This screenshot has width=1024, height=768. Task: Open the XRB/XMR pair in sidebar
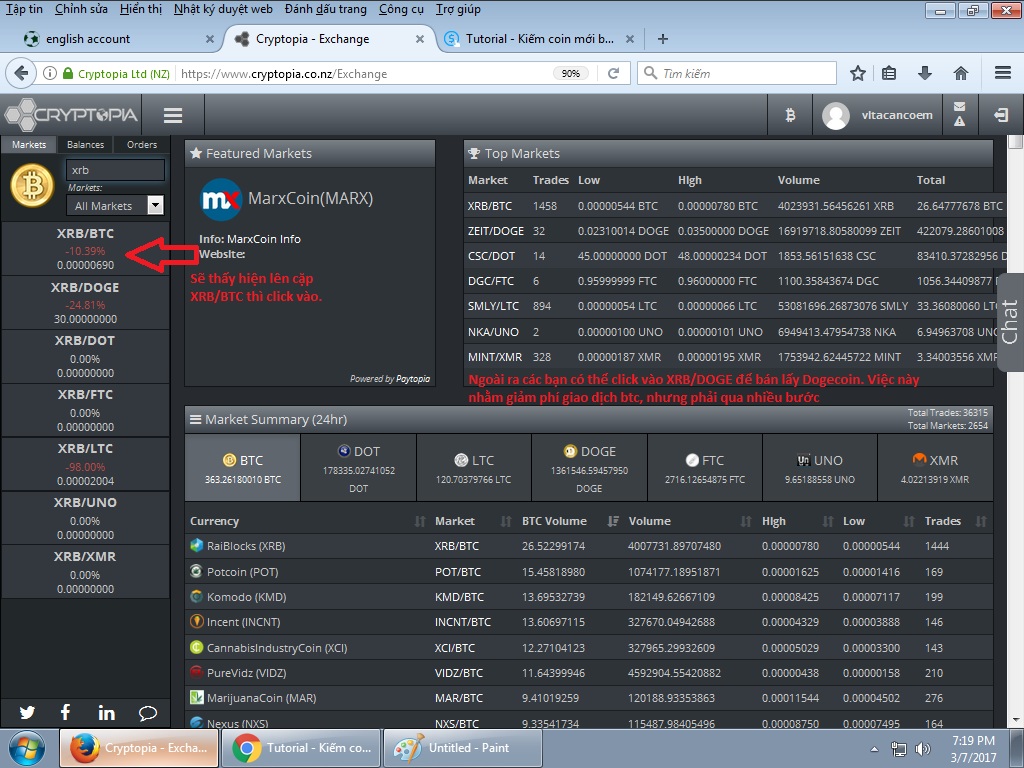pos(86,572)
